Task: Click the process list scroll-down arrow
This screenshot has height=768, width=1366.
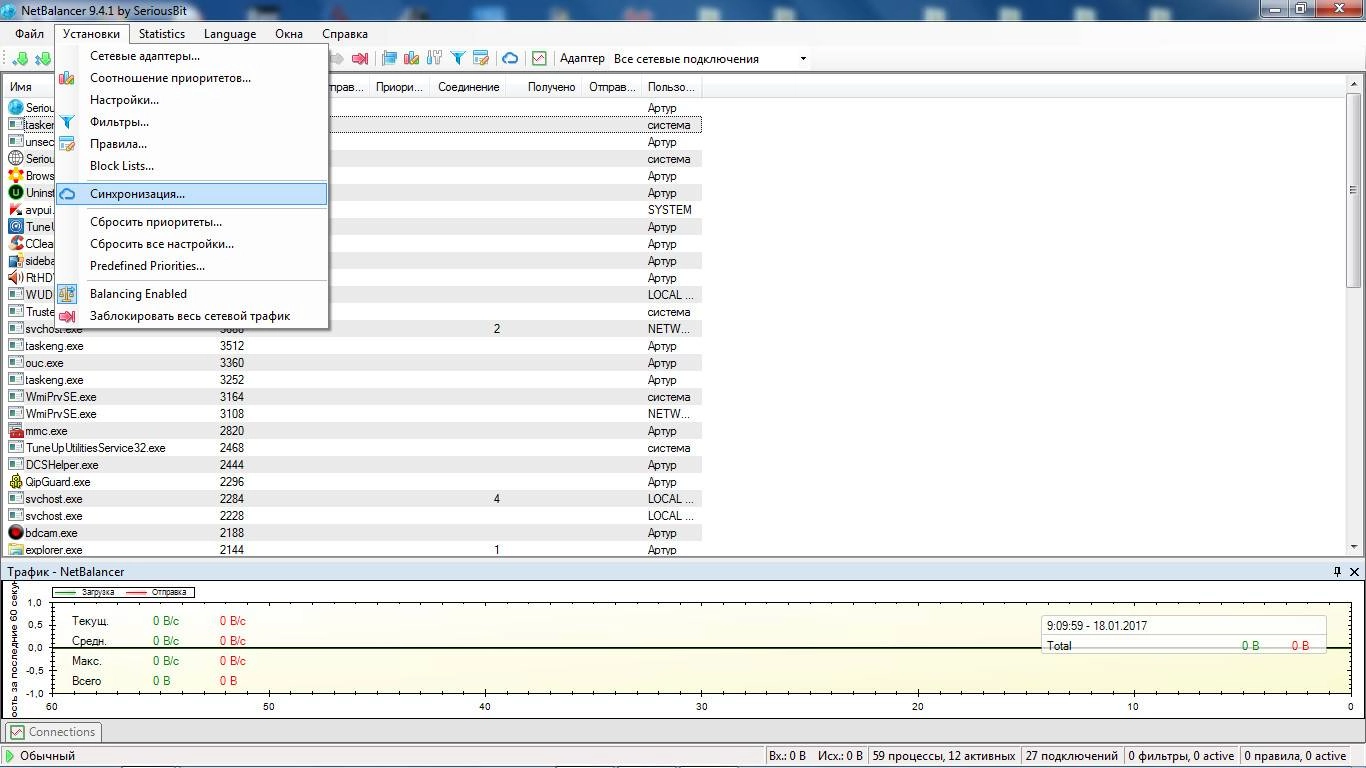Action: coord(1354,547)
